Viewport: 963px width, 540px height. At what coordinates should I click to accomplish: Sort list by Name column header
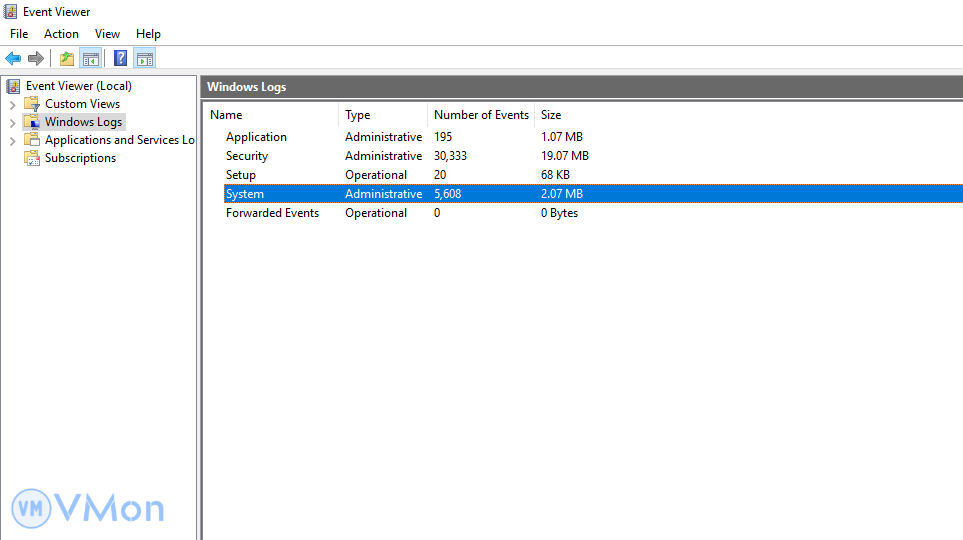coord(226,115)
